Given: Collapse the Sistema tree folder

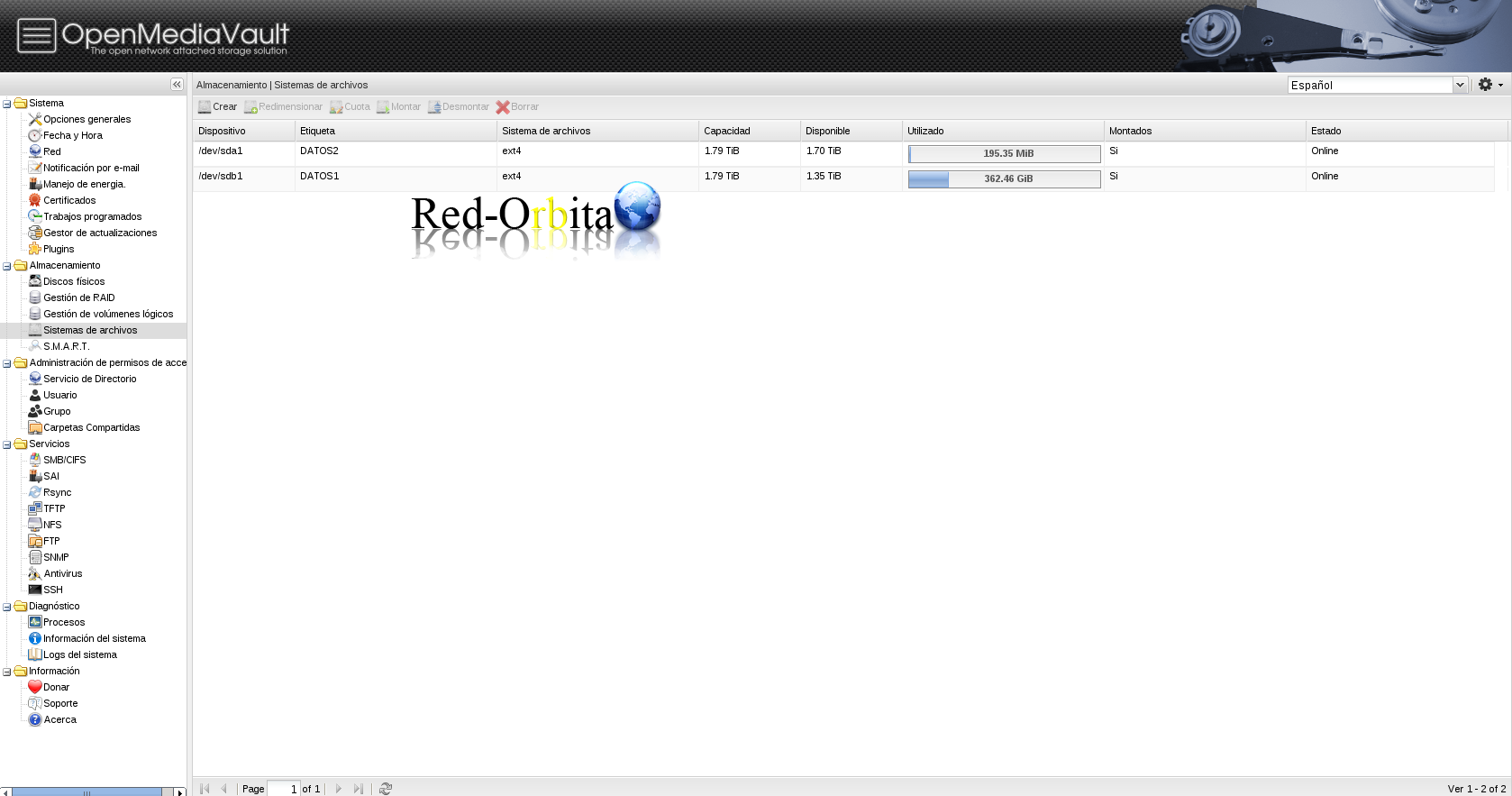Looking at the screenshot, I should click(7, 104).
